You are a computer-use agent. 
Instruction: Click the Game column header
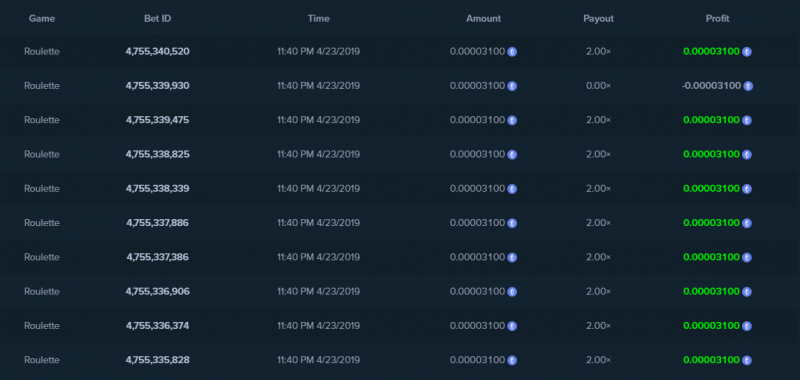(42, 18)
